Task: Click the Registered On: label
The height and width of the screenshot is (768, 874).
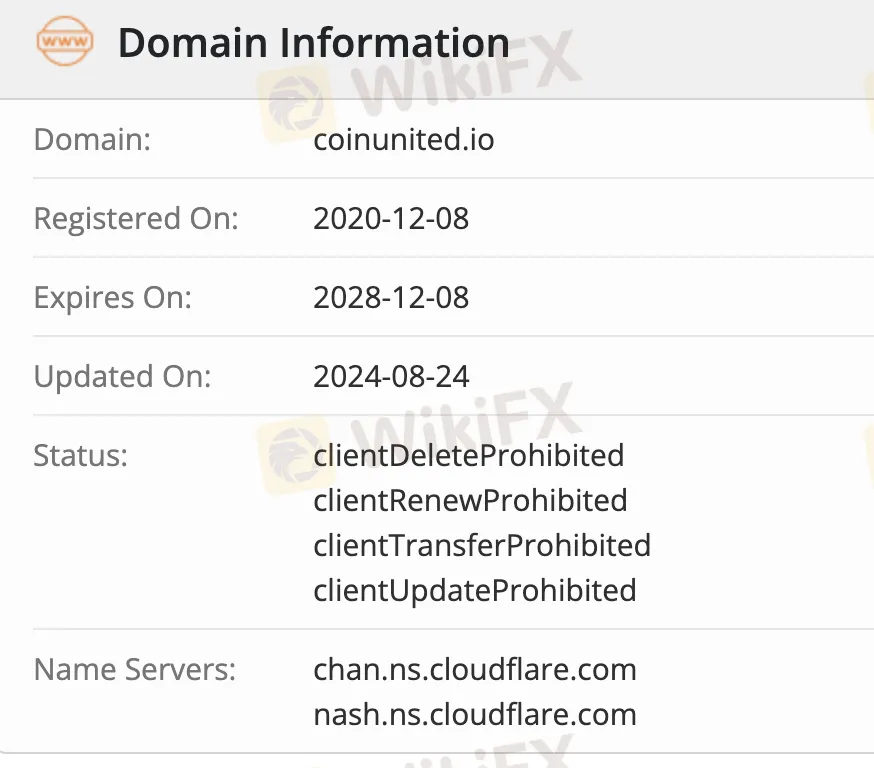Action: pos(136,218)
